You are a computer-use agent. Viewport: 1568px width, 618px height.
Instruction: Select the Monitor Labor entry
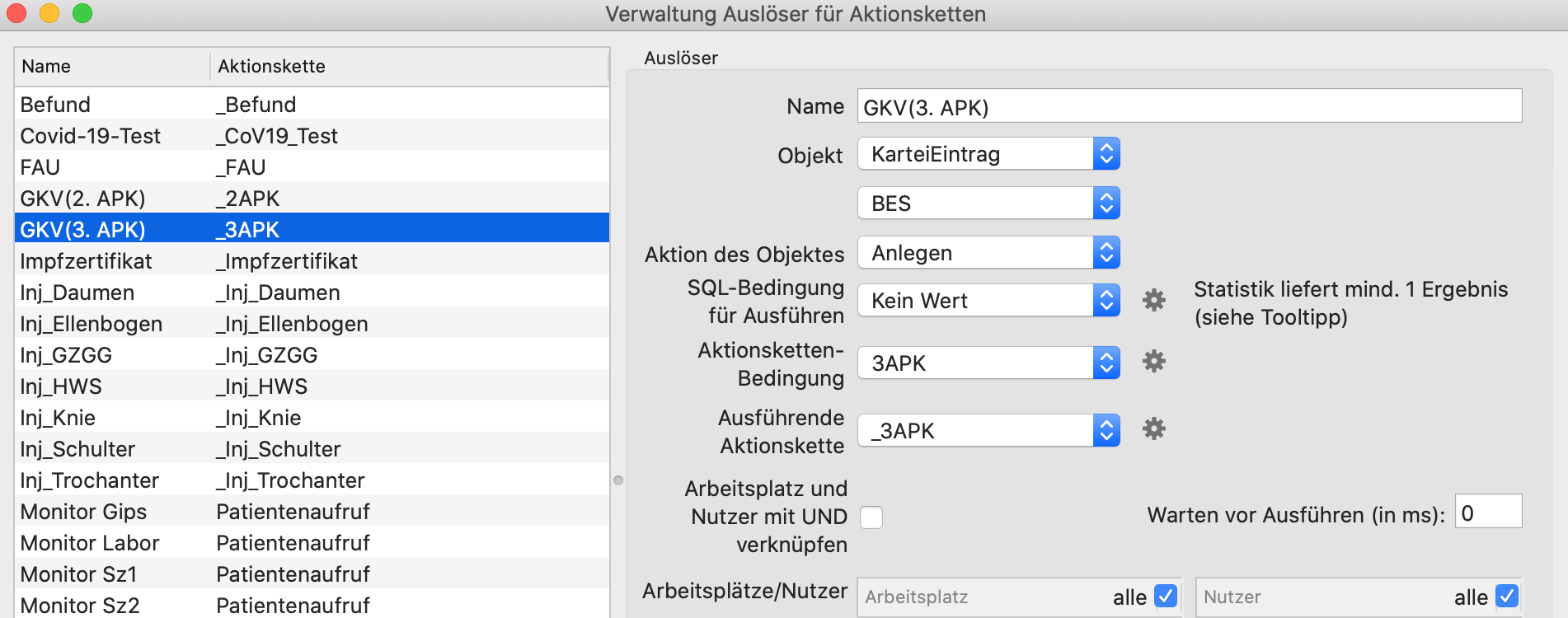312,543
